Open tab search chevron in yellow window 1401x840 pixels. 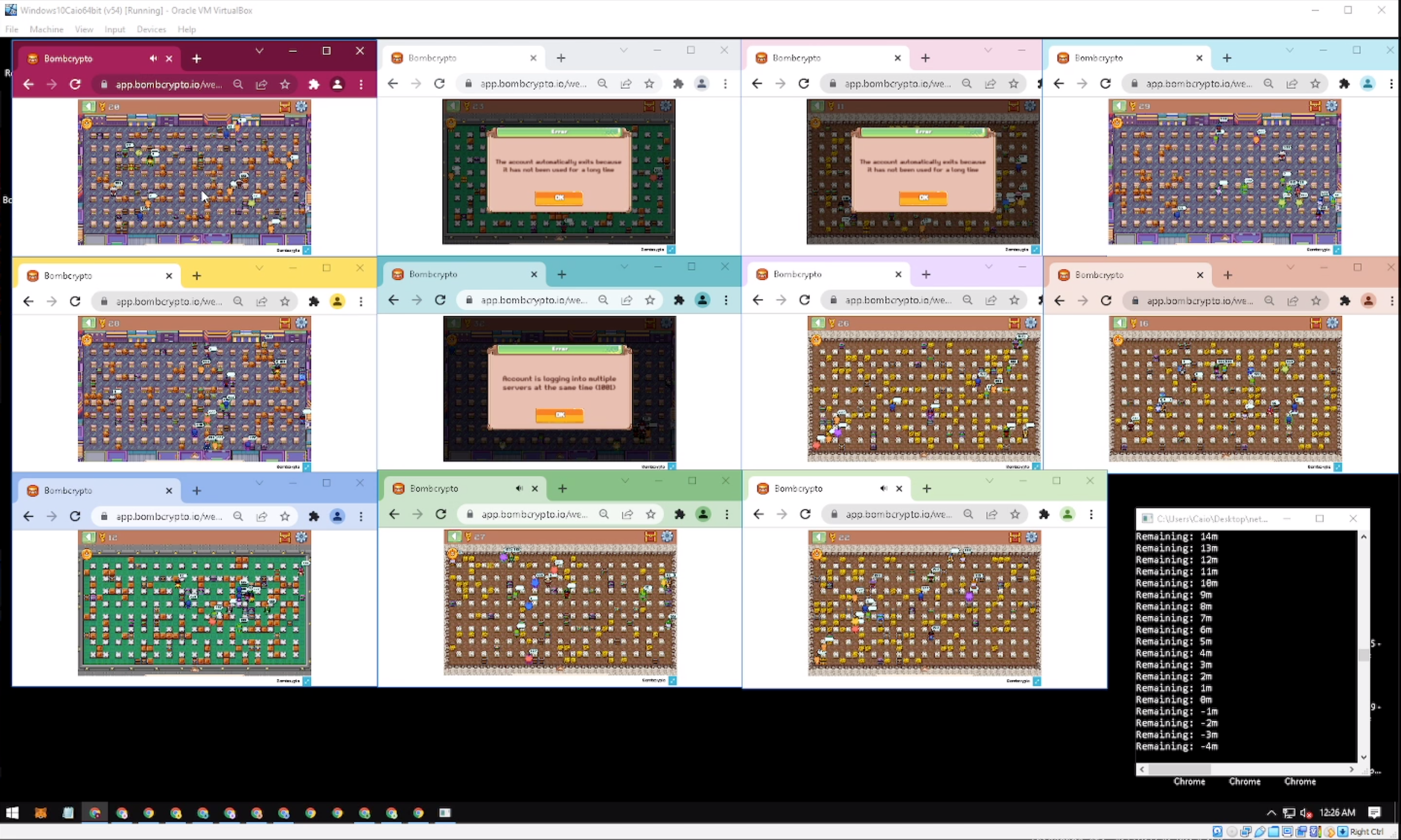(x=259, y=268)
